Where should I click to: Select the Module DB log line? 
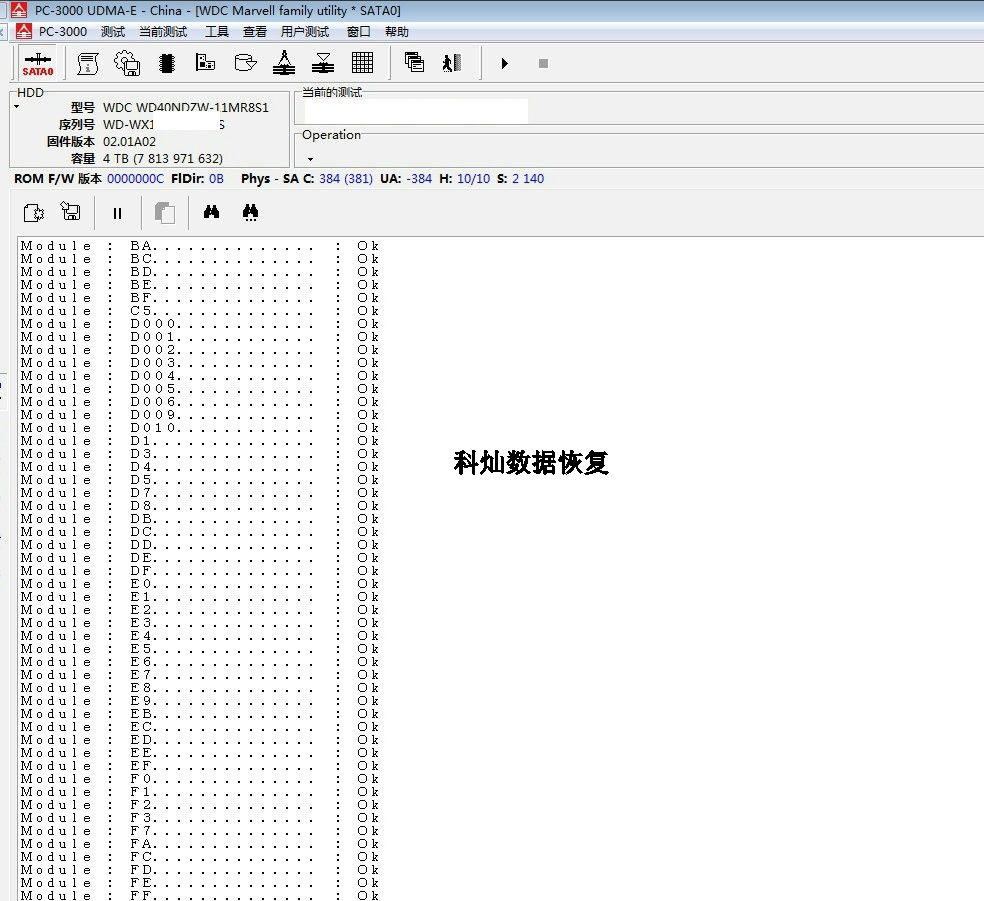click(x=200, y=519)
